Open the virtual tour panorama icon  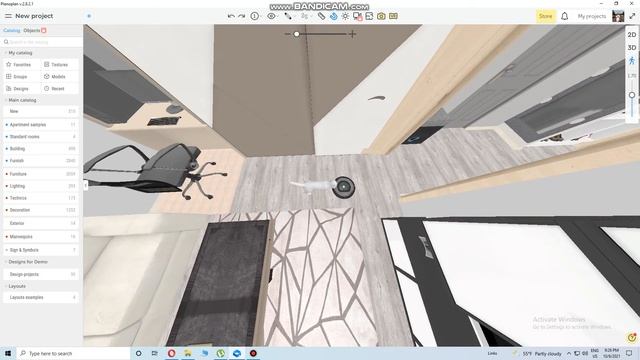[x=393, y=16]
